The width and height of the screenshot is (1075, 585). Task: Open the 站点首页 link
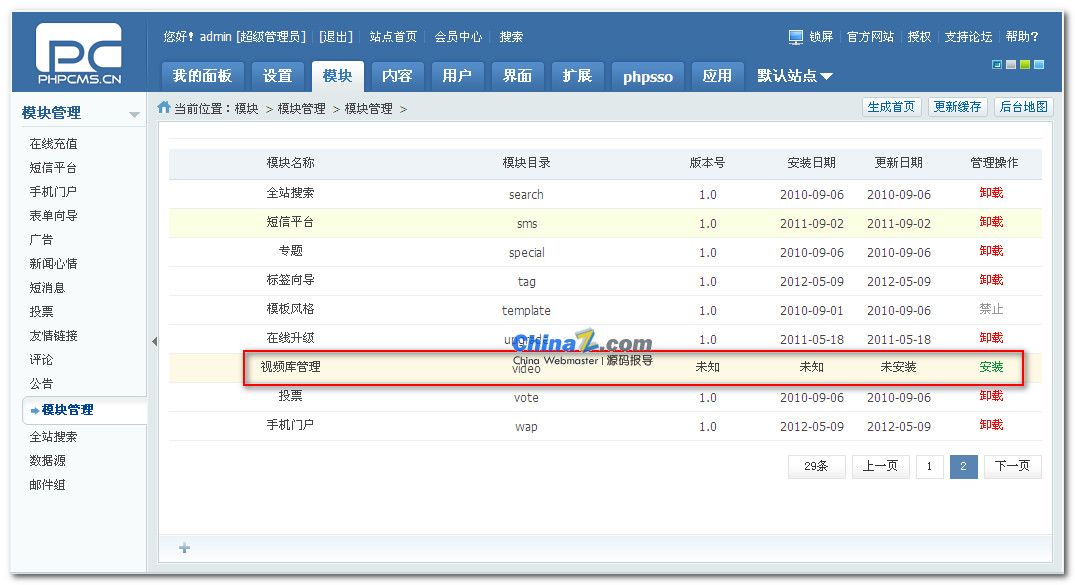(393, 37)
